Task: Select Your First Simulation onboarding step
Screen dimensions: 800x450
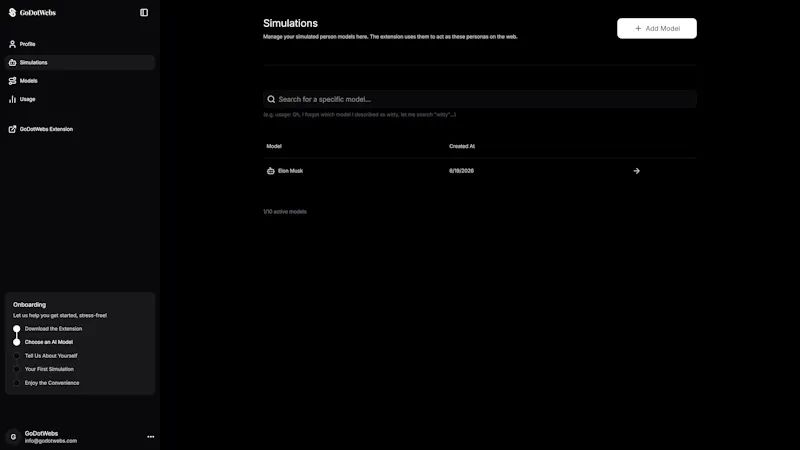Action: [x=49, y=369]
